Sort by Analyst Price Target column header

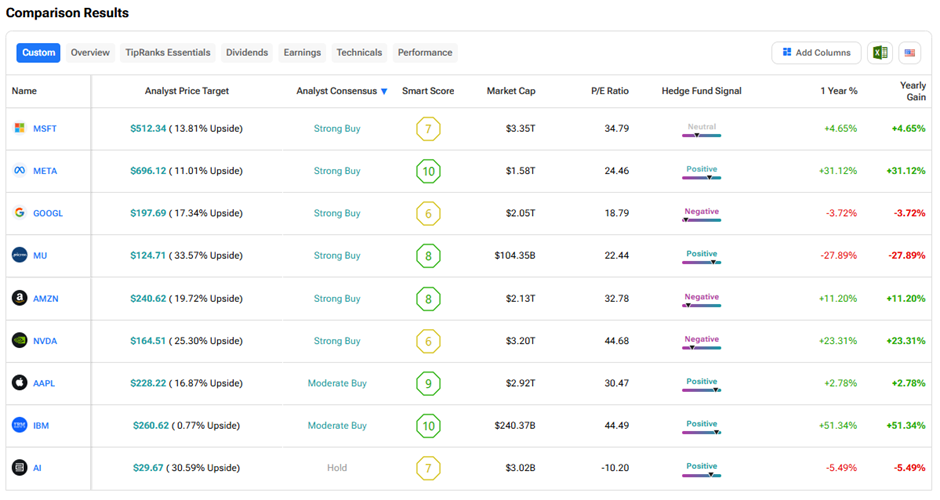pos(186,91)
